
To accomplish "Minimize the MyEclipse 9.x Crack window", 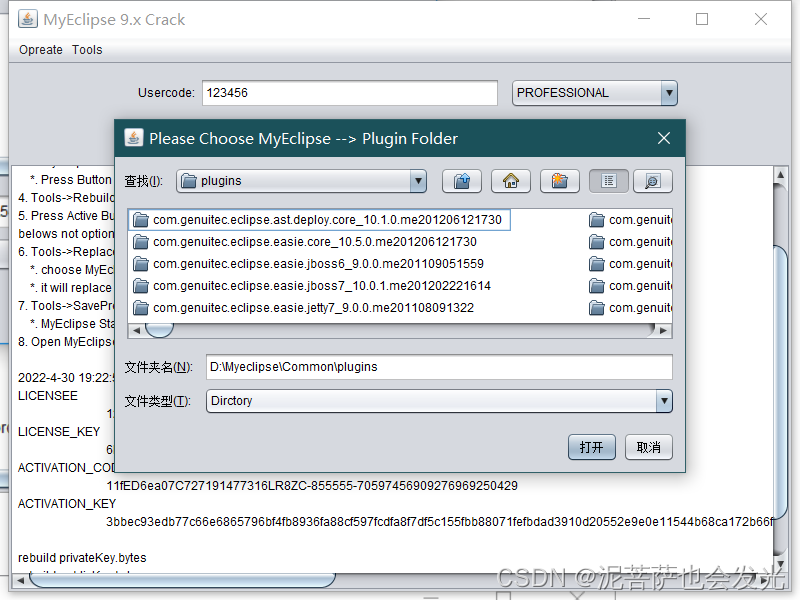I will 644,19.
